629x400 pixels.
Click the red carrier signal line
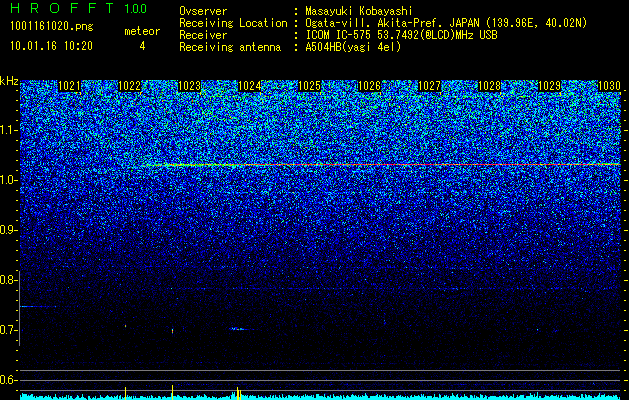(x=383, y=164)
